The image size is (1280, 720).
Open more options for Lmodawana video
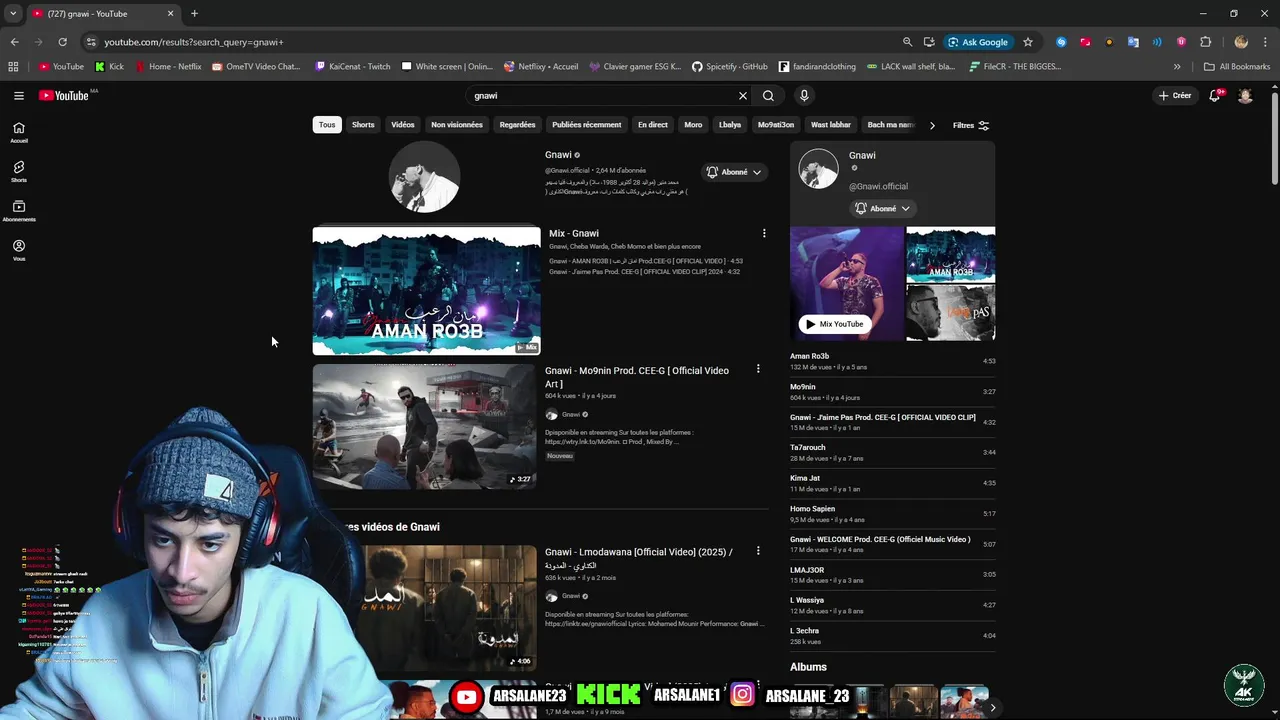pyautogui.click(x=758, y=551)
